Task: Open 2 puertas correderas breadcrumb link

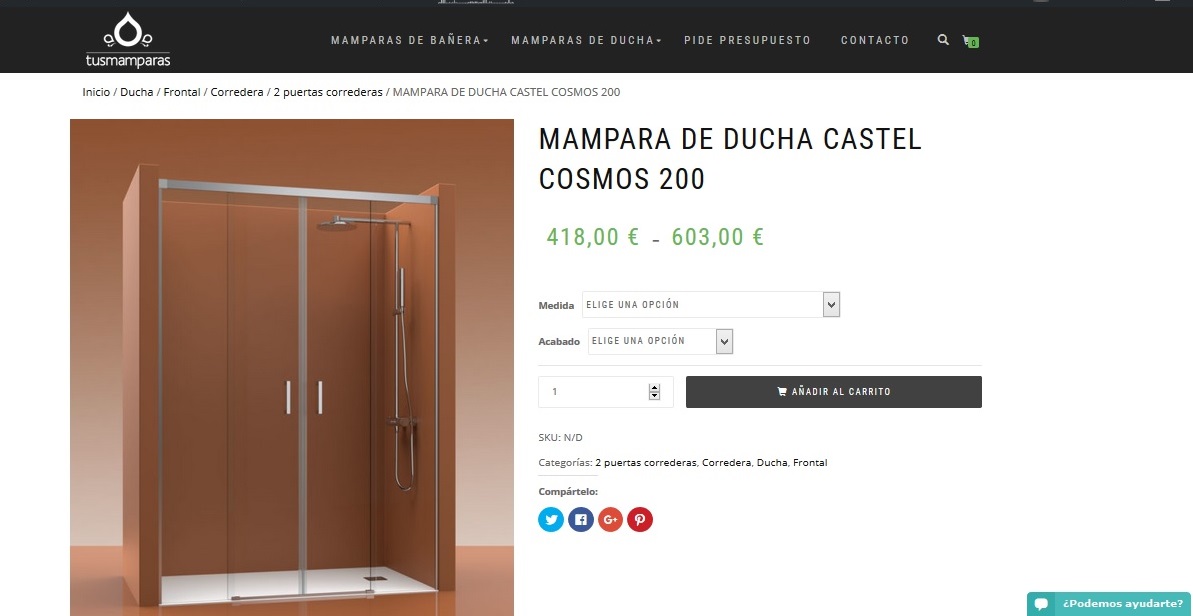Action: (328, 92)
